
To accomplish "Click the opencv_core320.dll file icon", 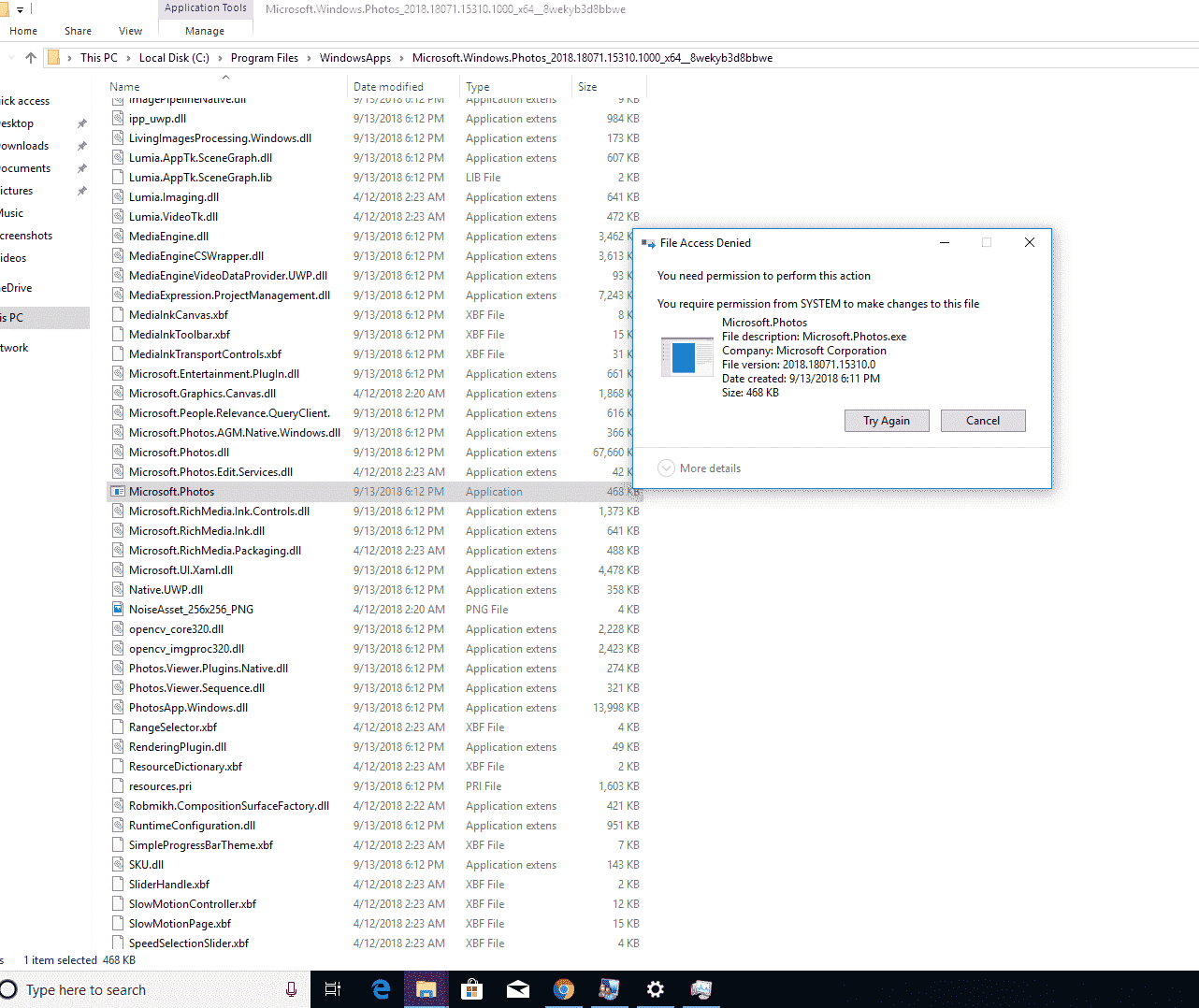I will pyautogui.click(x=118, y=628).
